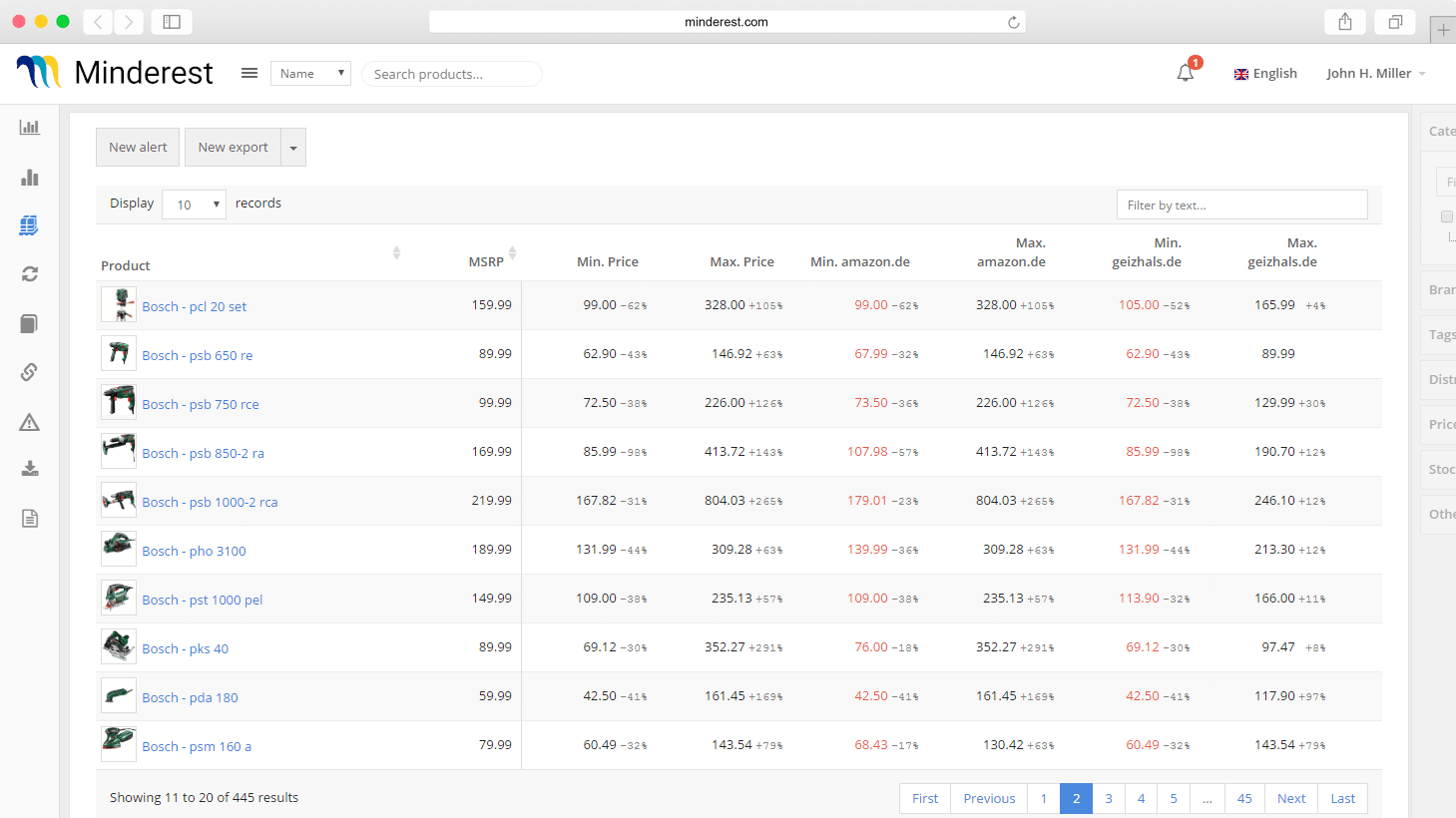The width and height of the screenshot is (1456, 818).
Task: Show browser tab overview icon
Action: point(1395,22)
